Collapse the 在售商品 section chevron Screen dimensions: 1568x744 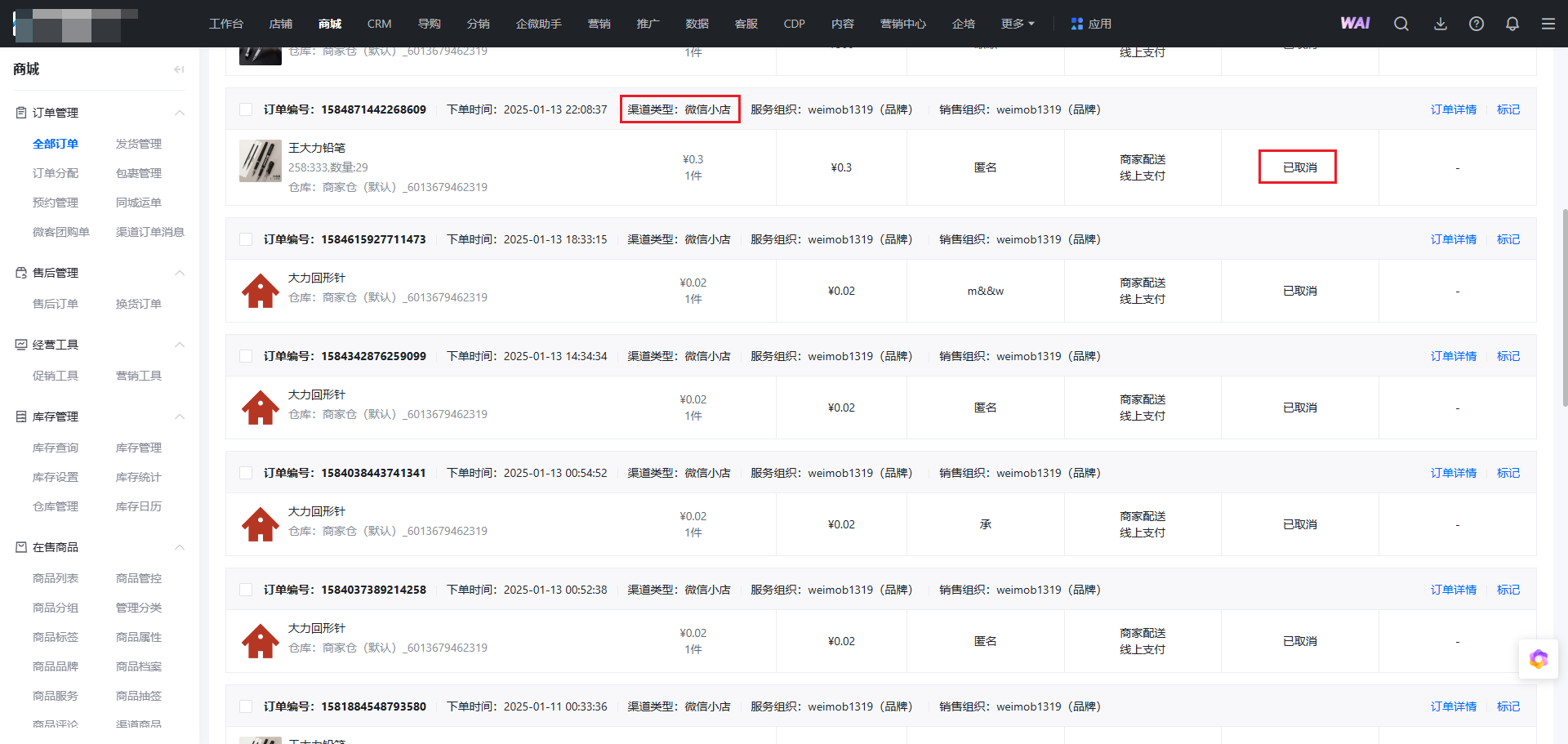pyautogui.click(x=180, y=547)
